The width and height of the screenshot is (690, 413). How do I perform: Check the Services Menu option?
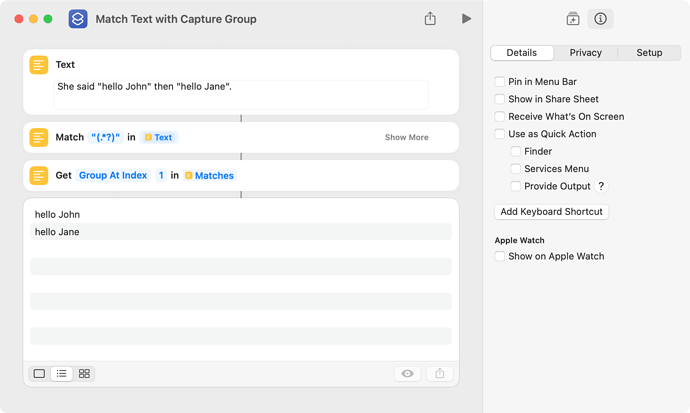coord(515,169)
